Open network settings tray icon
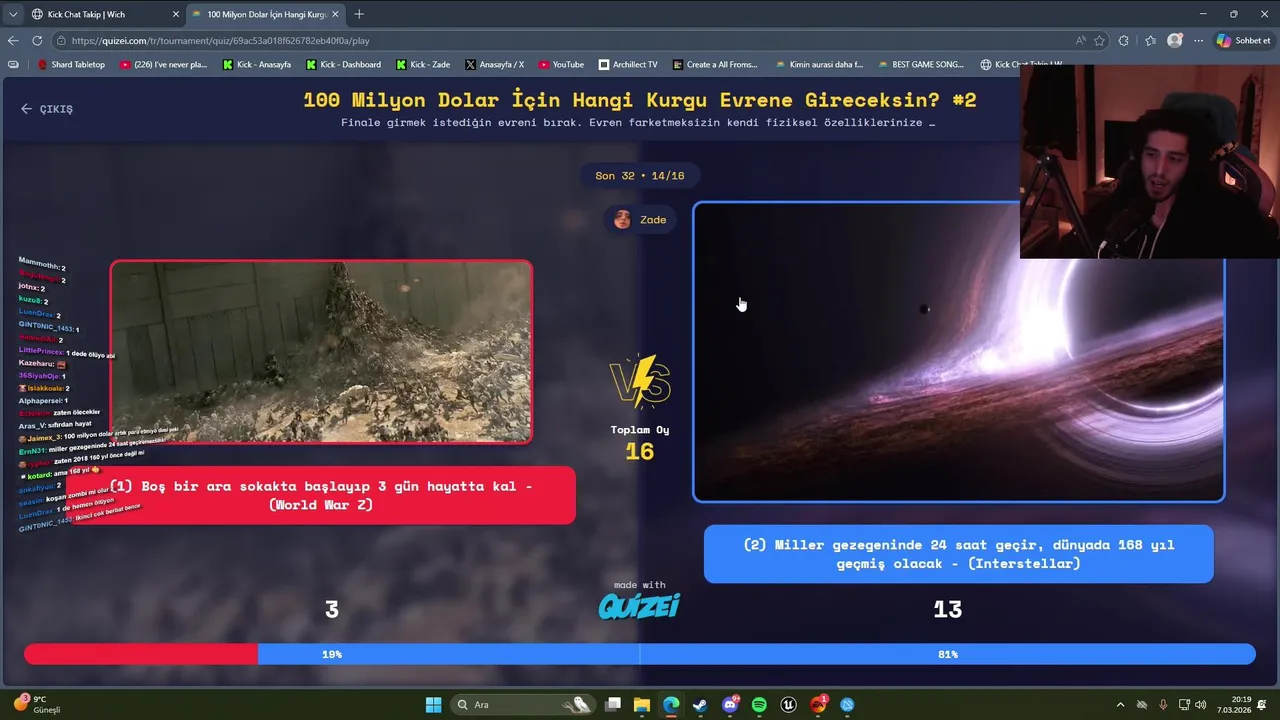The image size is (1280, 720). click(x=1184, y=705)
